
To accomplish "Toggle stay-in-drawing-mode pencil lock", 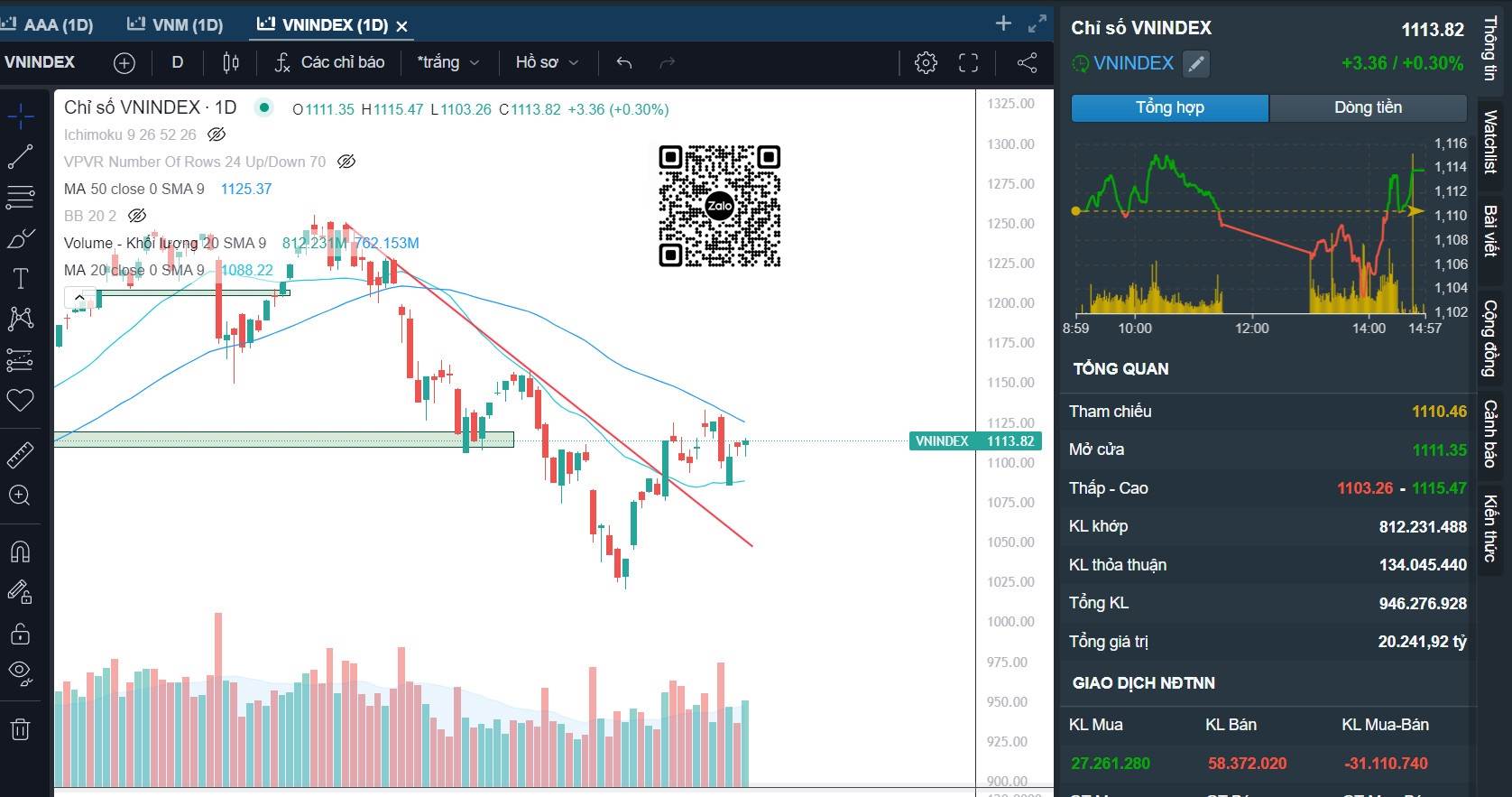I will [x=20, y=592].
